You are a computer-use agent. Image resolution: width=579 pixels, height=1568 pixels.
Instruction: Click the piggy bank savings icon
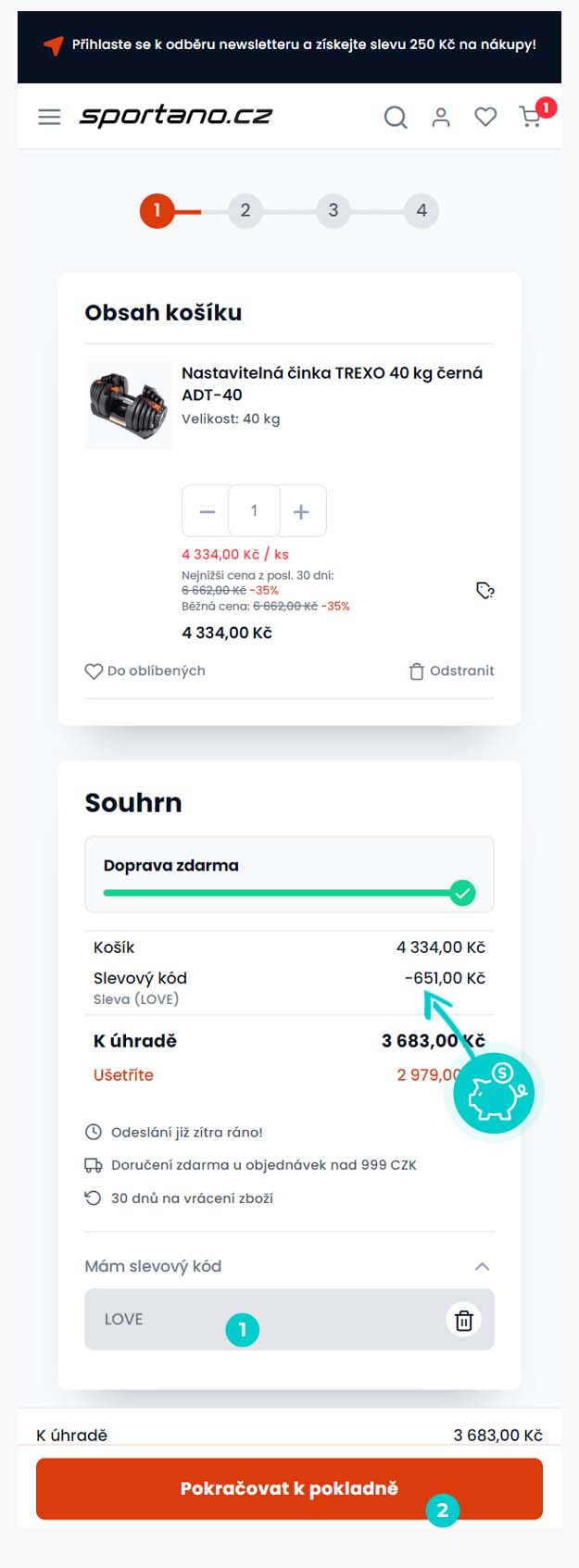495,1093
